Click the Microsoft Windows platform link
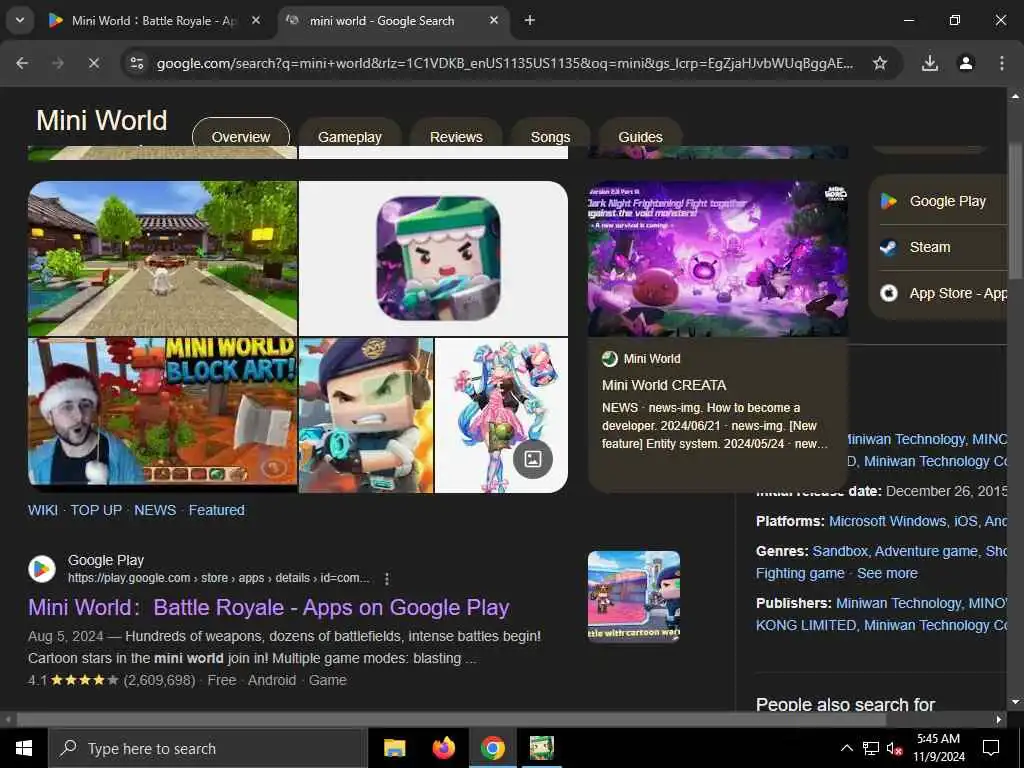 pos(888,521)
